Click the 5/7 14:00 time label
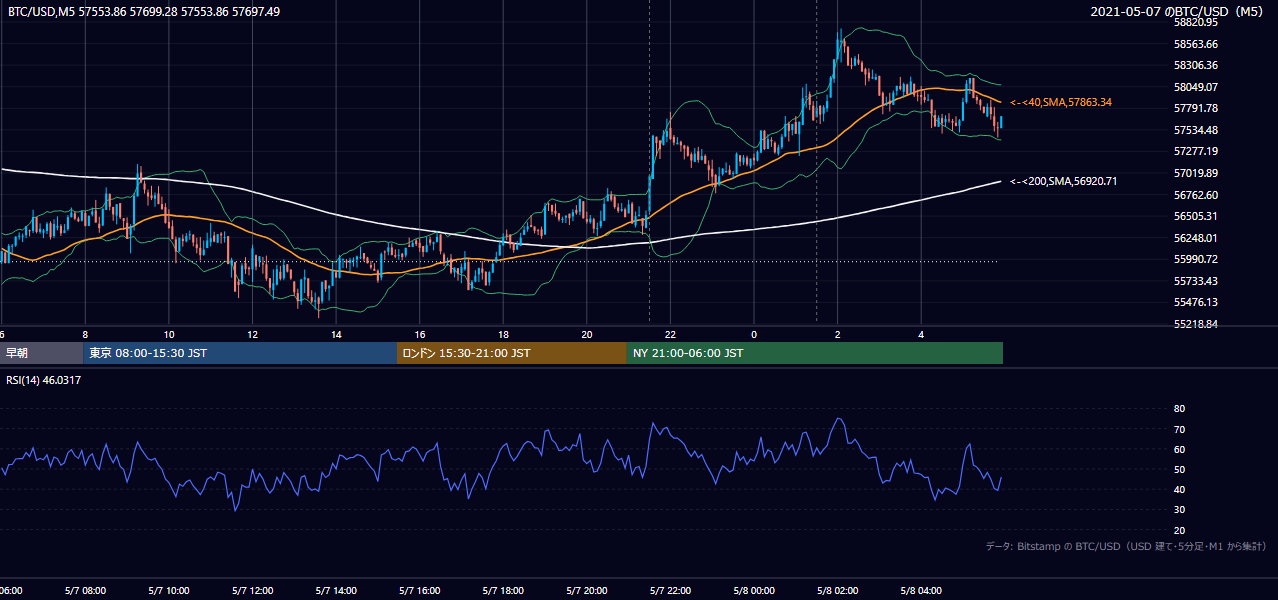This screenshot has width=1278, height=600. [x=336, y=591]
